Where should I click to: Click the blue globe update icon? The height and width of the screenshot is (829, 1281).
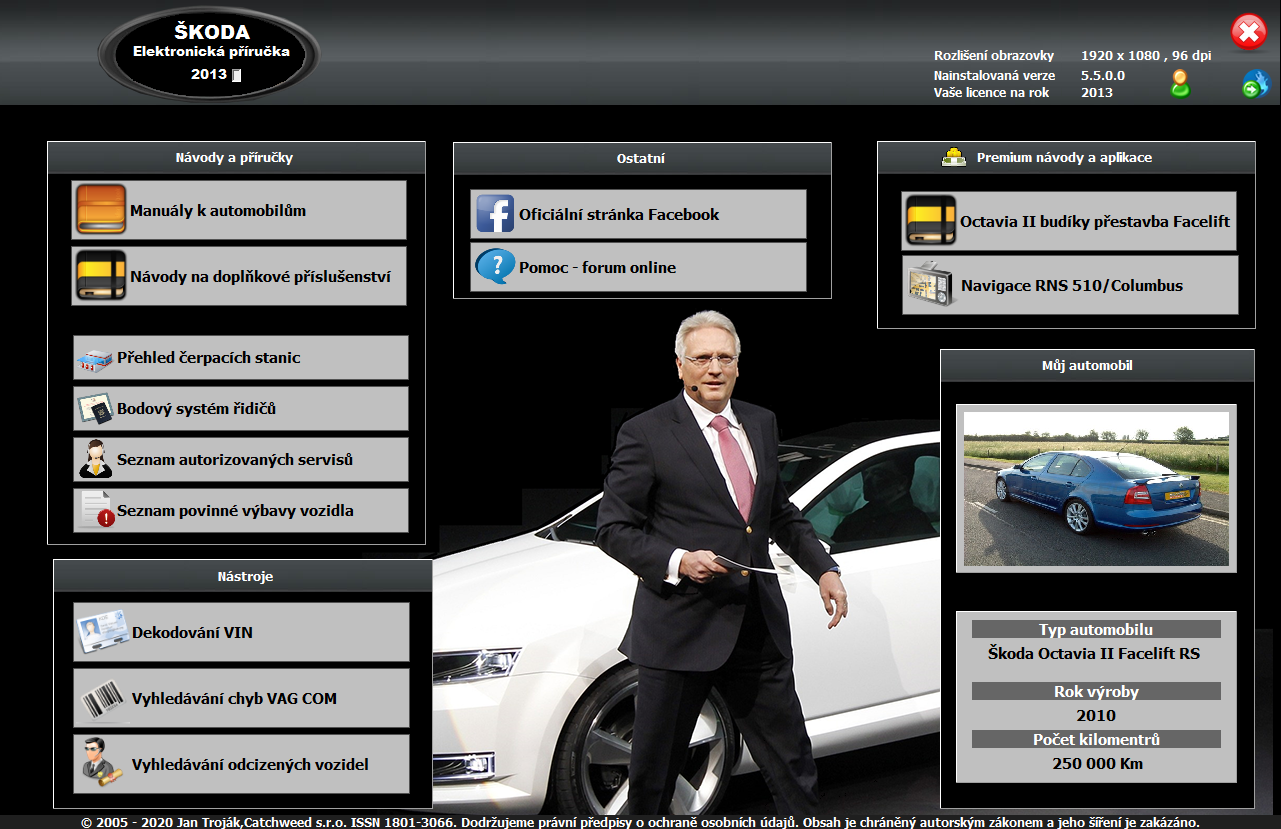tap(1255, 84)
